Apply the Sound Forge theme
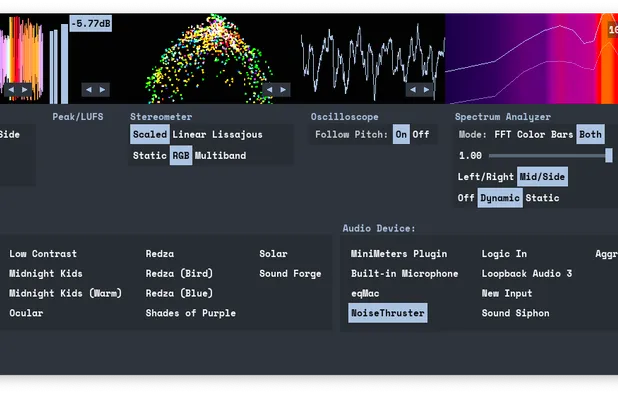The width and height of the screenshot is (618, 394). click(290, 273)
